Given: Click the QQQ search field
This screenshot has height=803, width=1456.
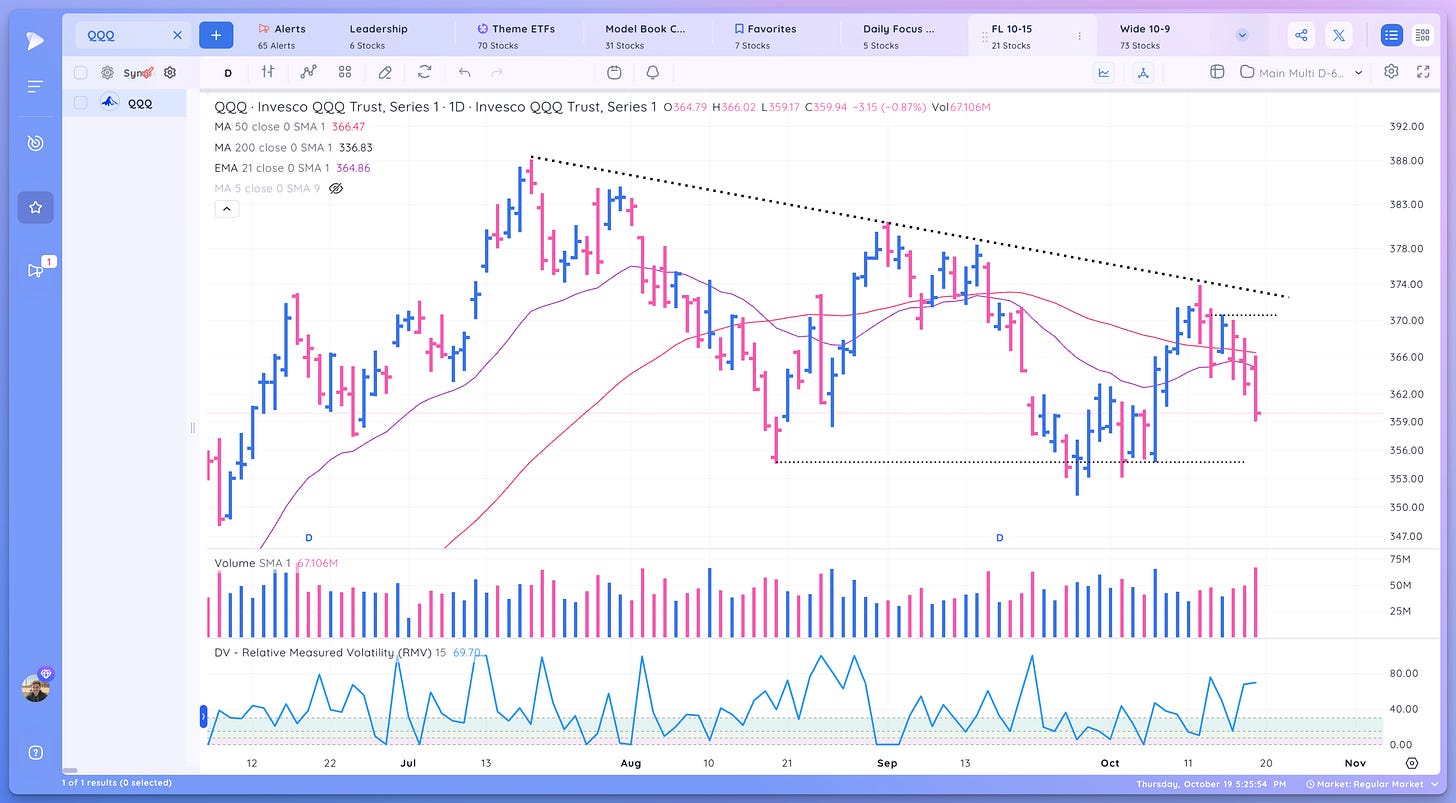Looking at the screenshot, I should pyautogui.click(x=131, y=35).
